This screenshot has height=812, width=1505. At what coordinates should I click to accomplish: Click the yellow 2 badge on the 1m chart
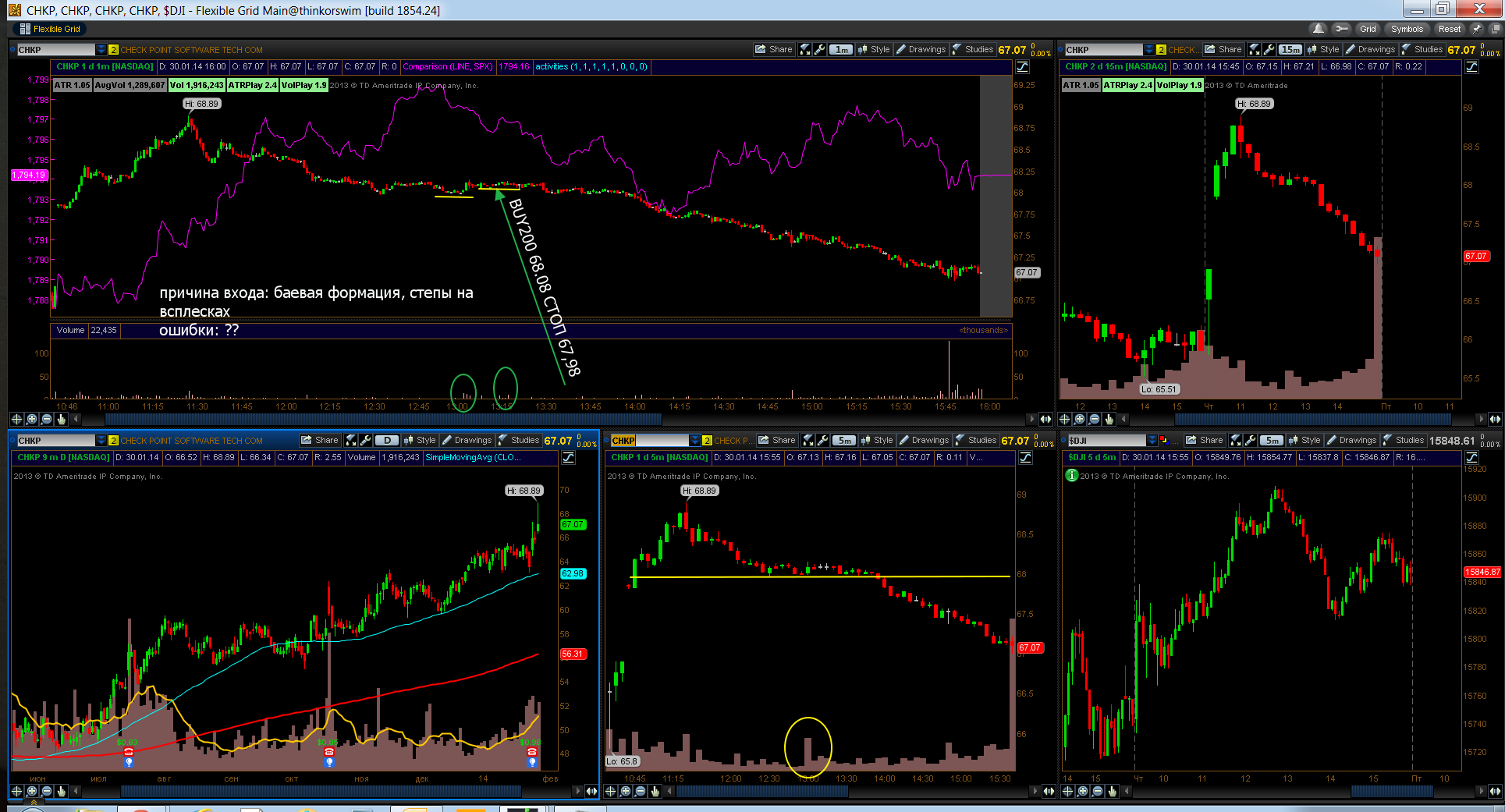tap(113, 49)
